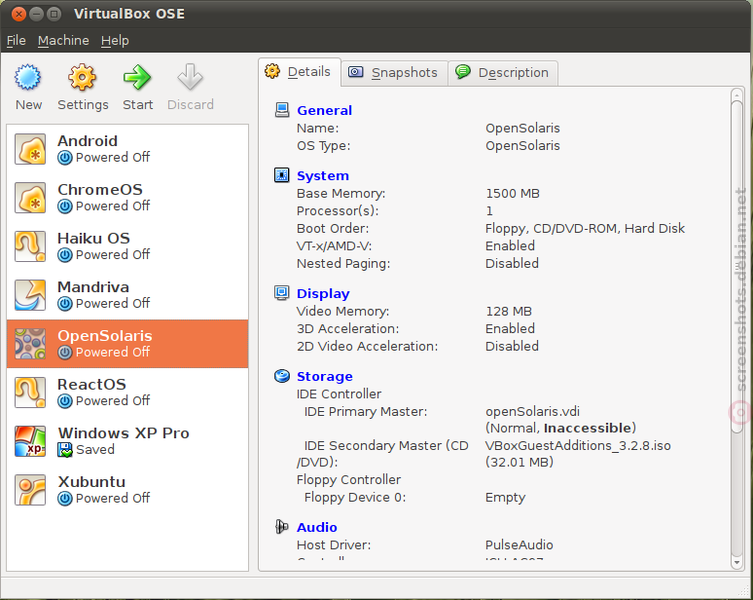Image resolution: width=753 pixels, height=600 pixels.
Task: Select the Xubuntu list entry name
Action: pos(92,482)
